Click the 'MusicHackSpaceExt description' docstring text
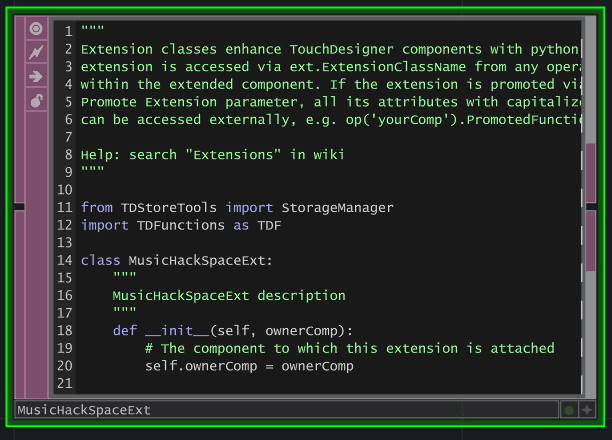 click(x=228, y=296)
